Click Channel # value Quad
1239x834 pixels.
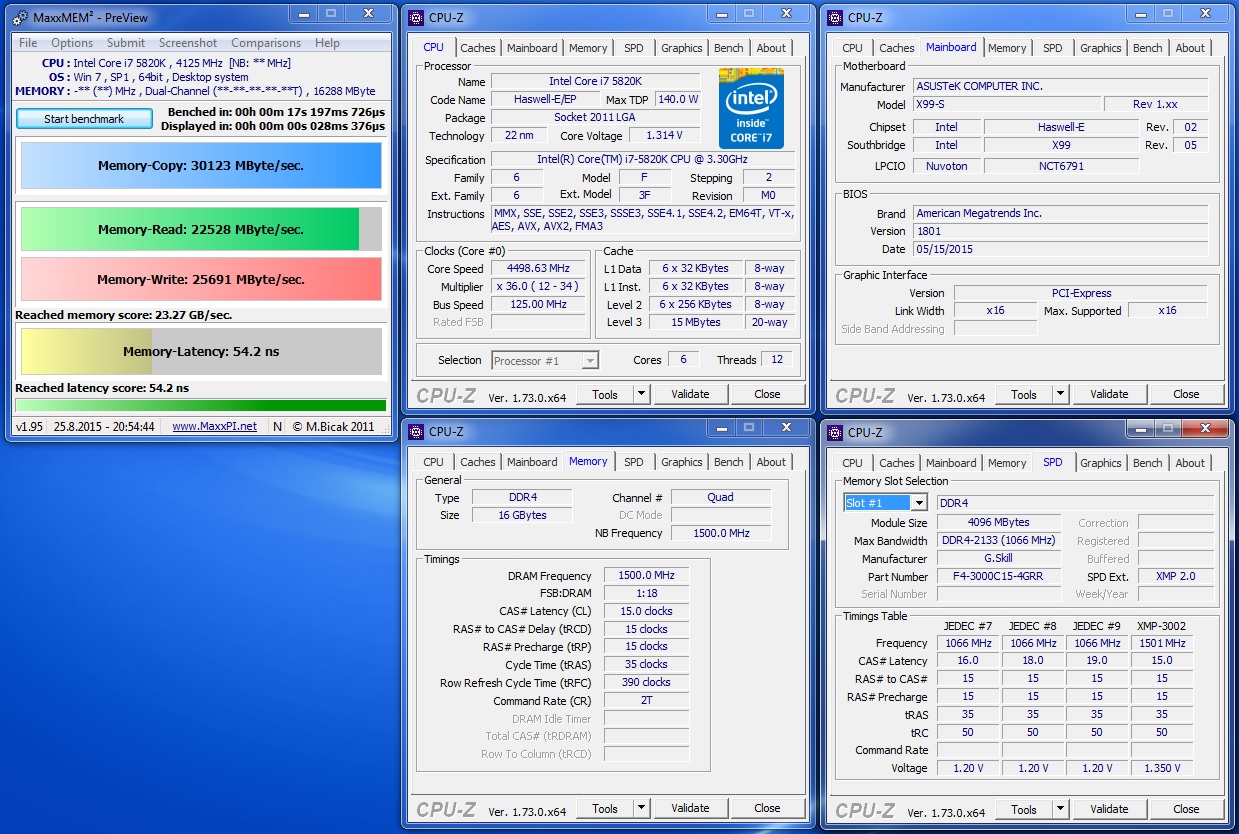click(720, 497)
